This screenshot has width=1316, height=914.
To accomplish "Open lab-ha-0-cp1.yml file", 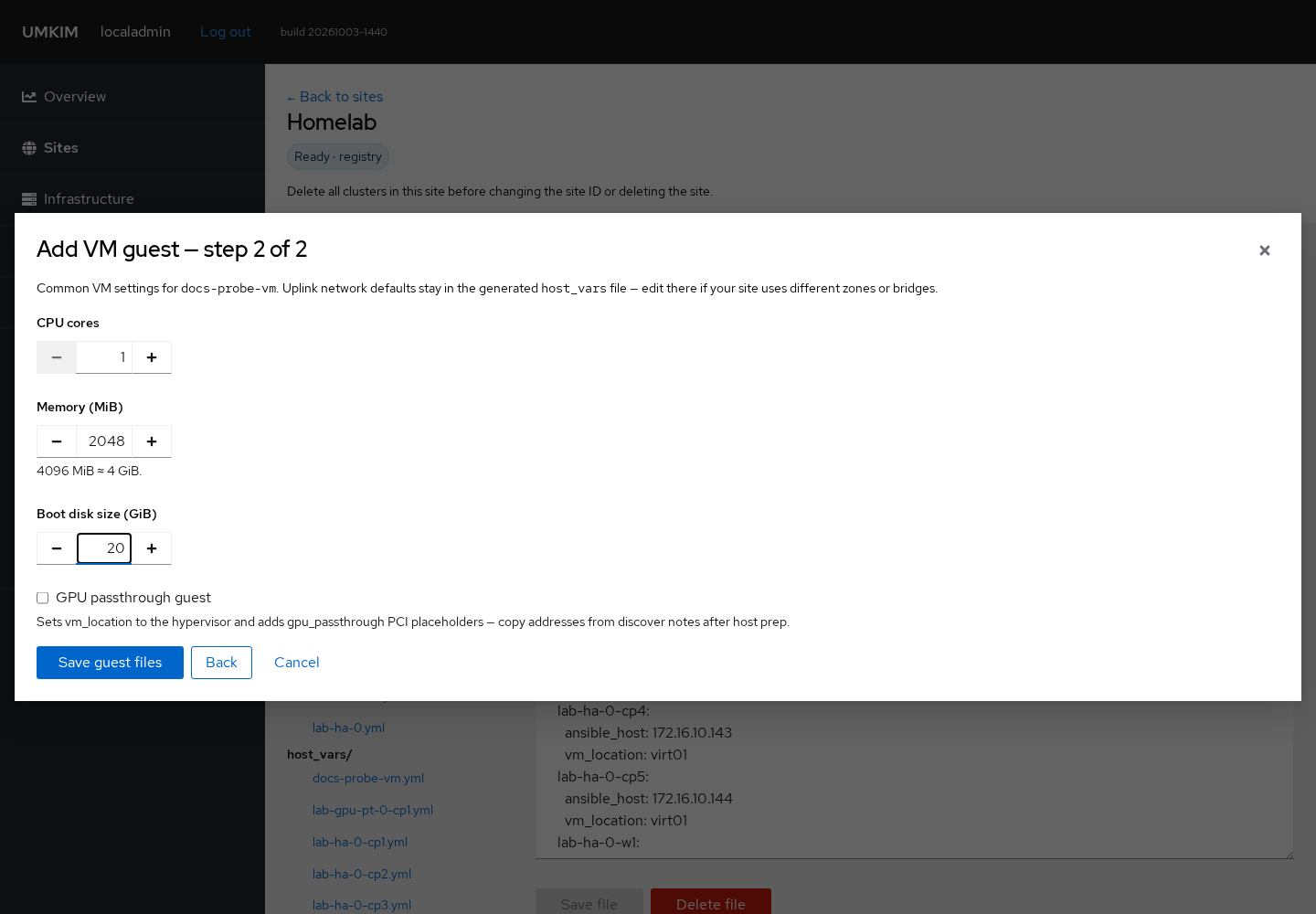I will click(360, 843).
